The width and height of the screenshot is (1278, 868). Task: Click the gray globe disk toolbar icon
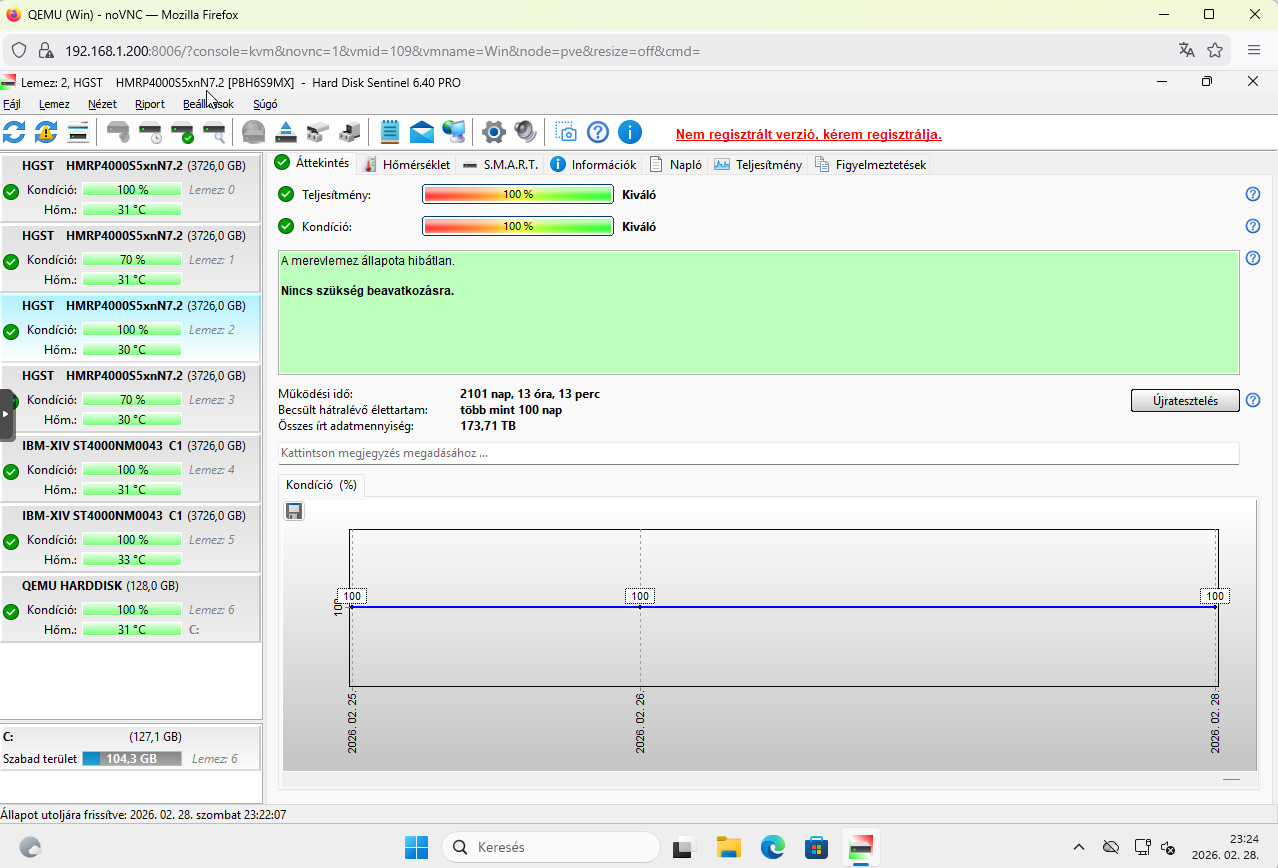[254, 132]
